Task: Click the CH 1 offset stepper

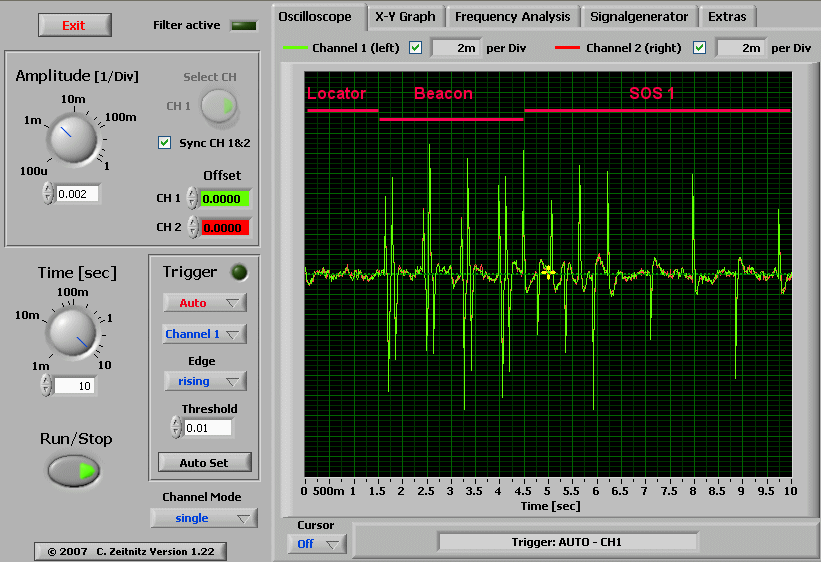Action: coord(193,199)
